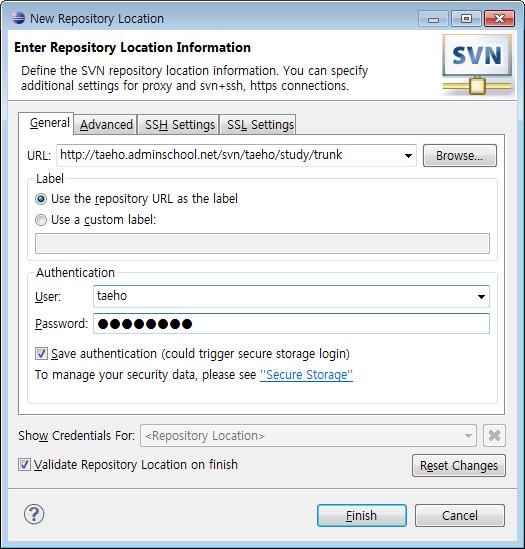The width and height of the screenshot is (525, 549).
Task: Click the Eclipse icon in title bar
Action: (x=18, y=18)
